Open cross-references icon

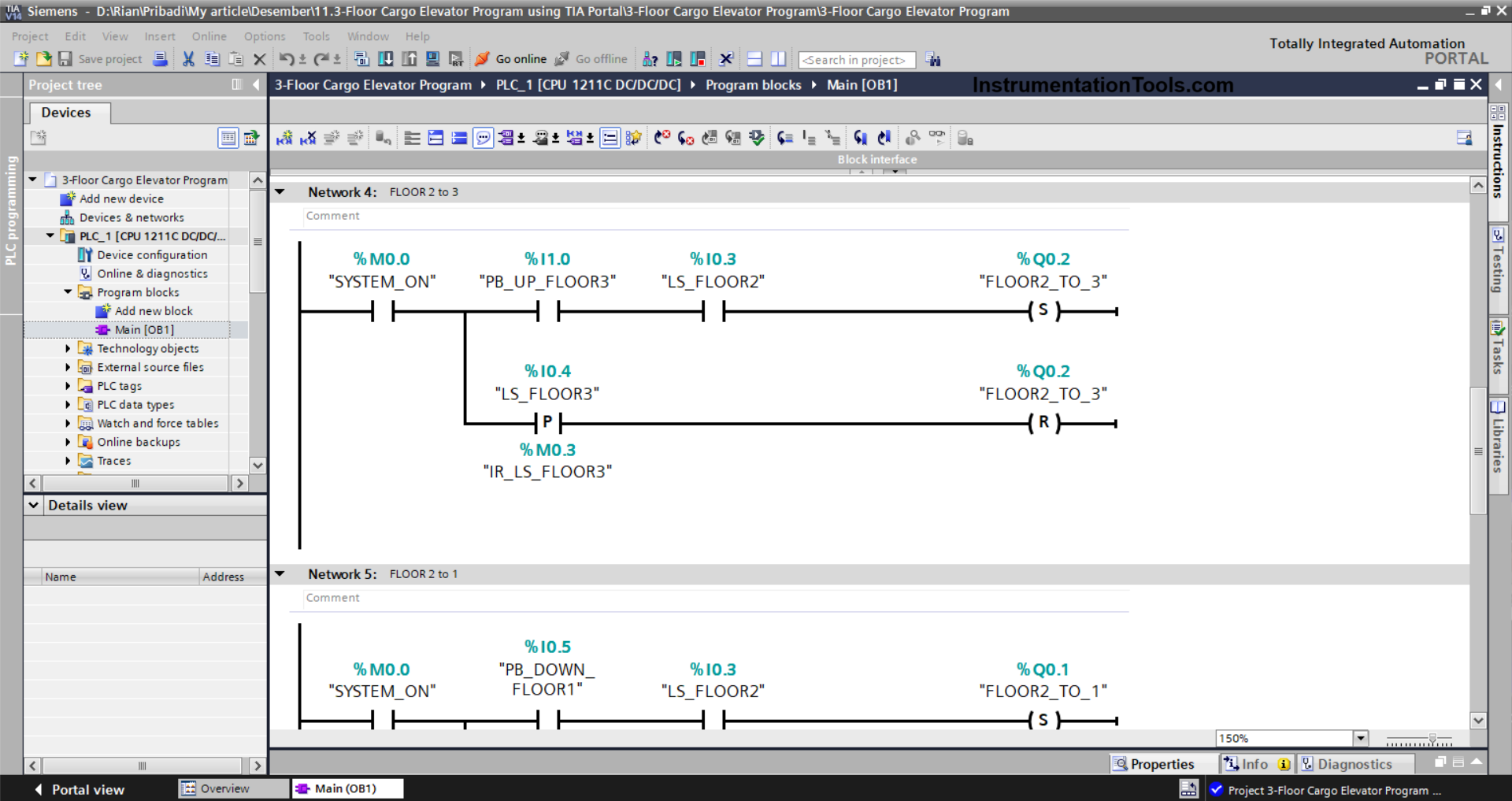coord(726,59)
